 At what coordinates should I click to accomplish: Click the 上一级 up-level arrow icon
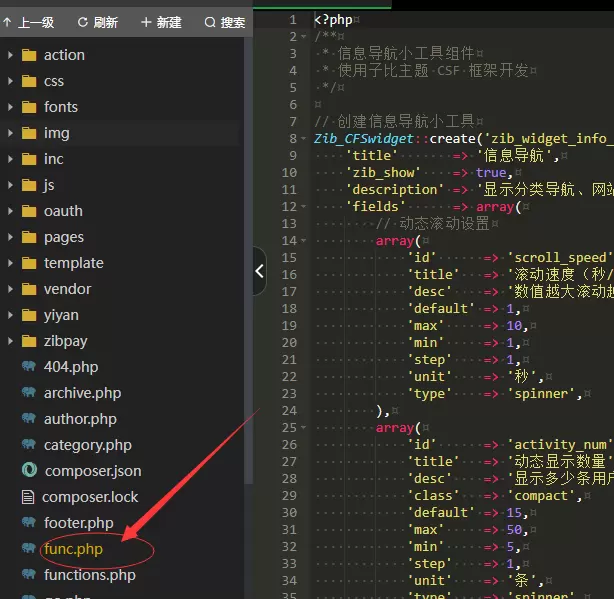point(7,22)
